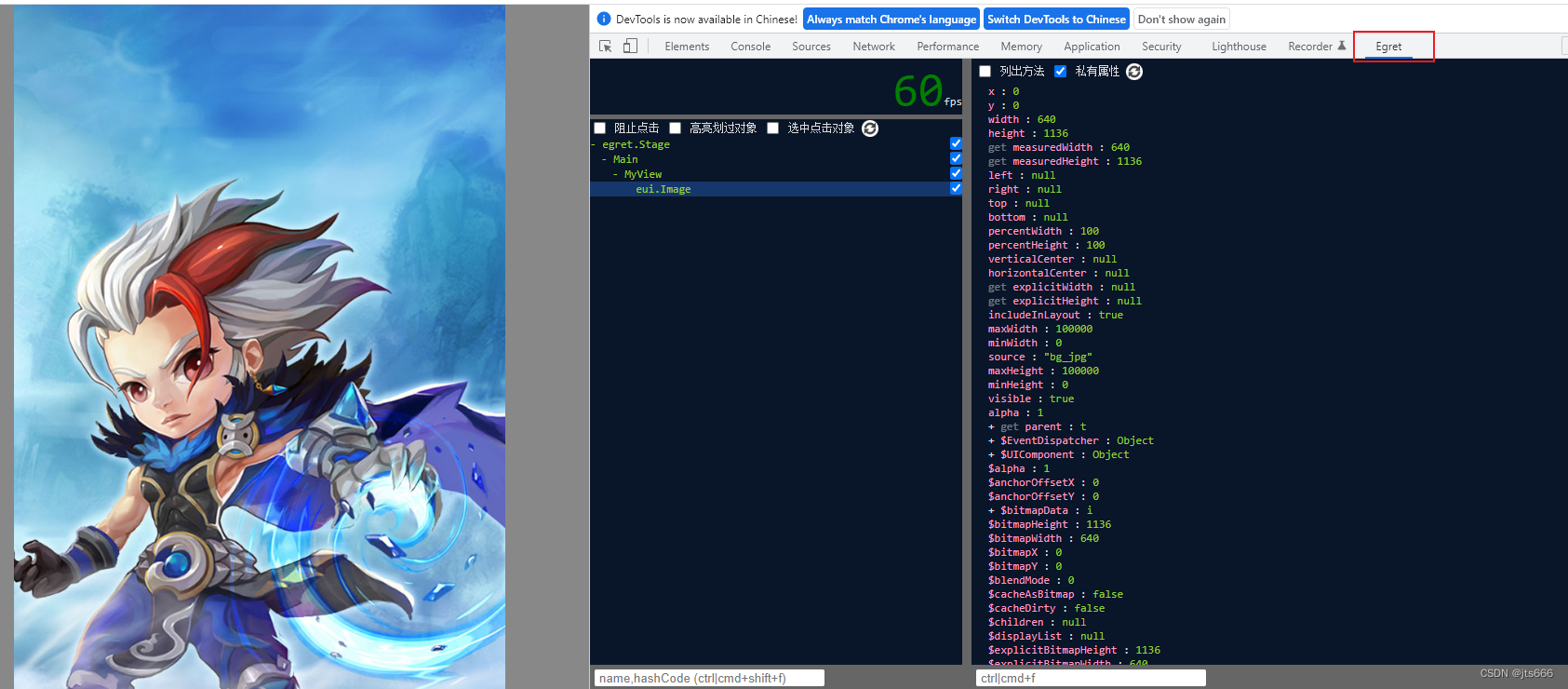Open the Performance tab
Screen dimensions: 1568x689
[x=947, y=47]
